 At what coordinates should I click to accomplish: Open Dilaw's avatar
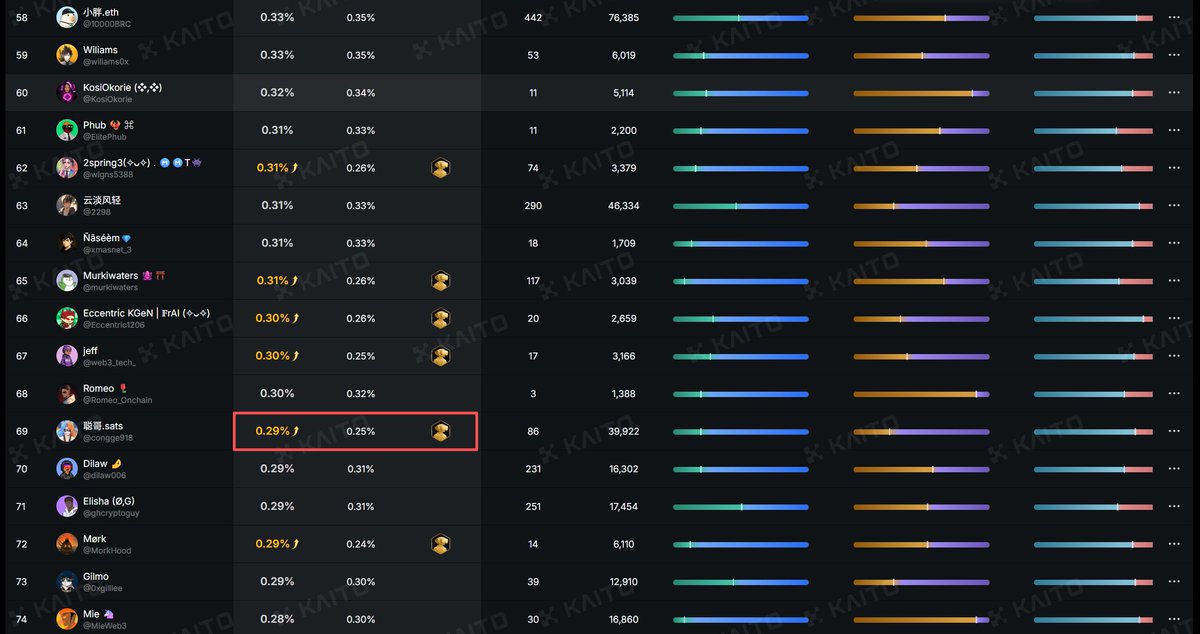67,468
